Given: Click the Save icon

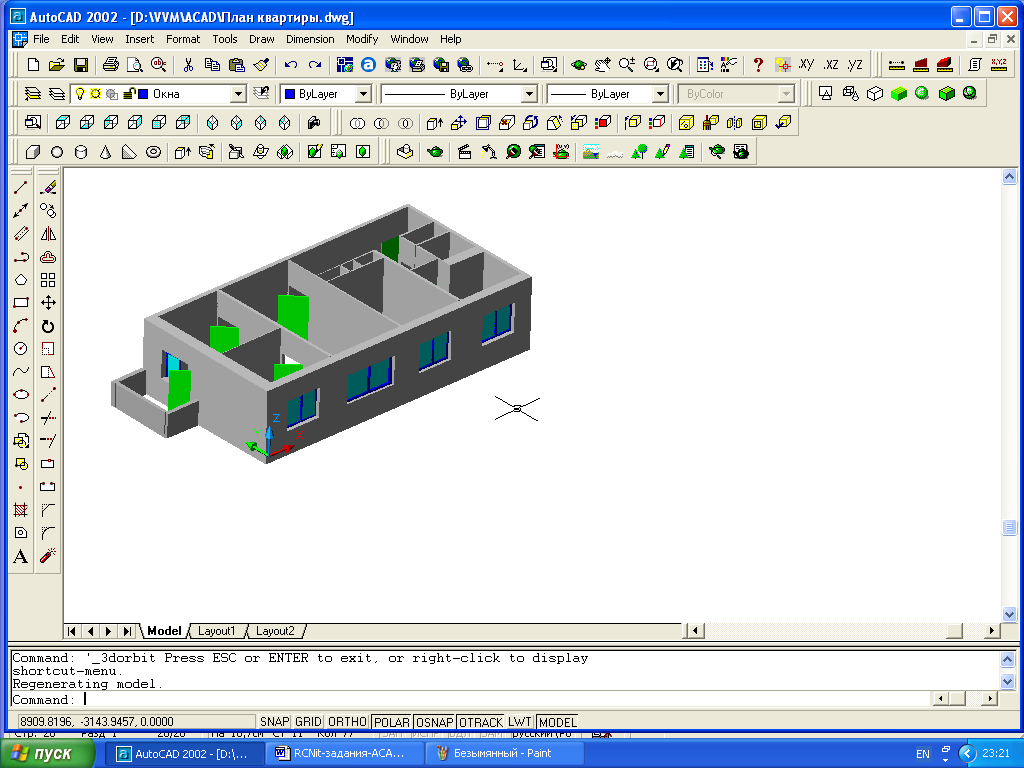Looking at the screenshot, I should pos(81,65).
